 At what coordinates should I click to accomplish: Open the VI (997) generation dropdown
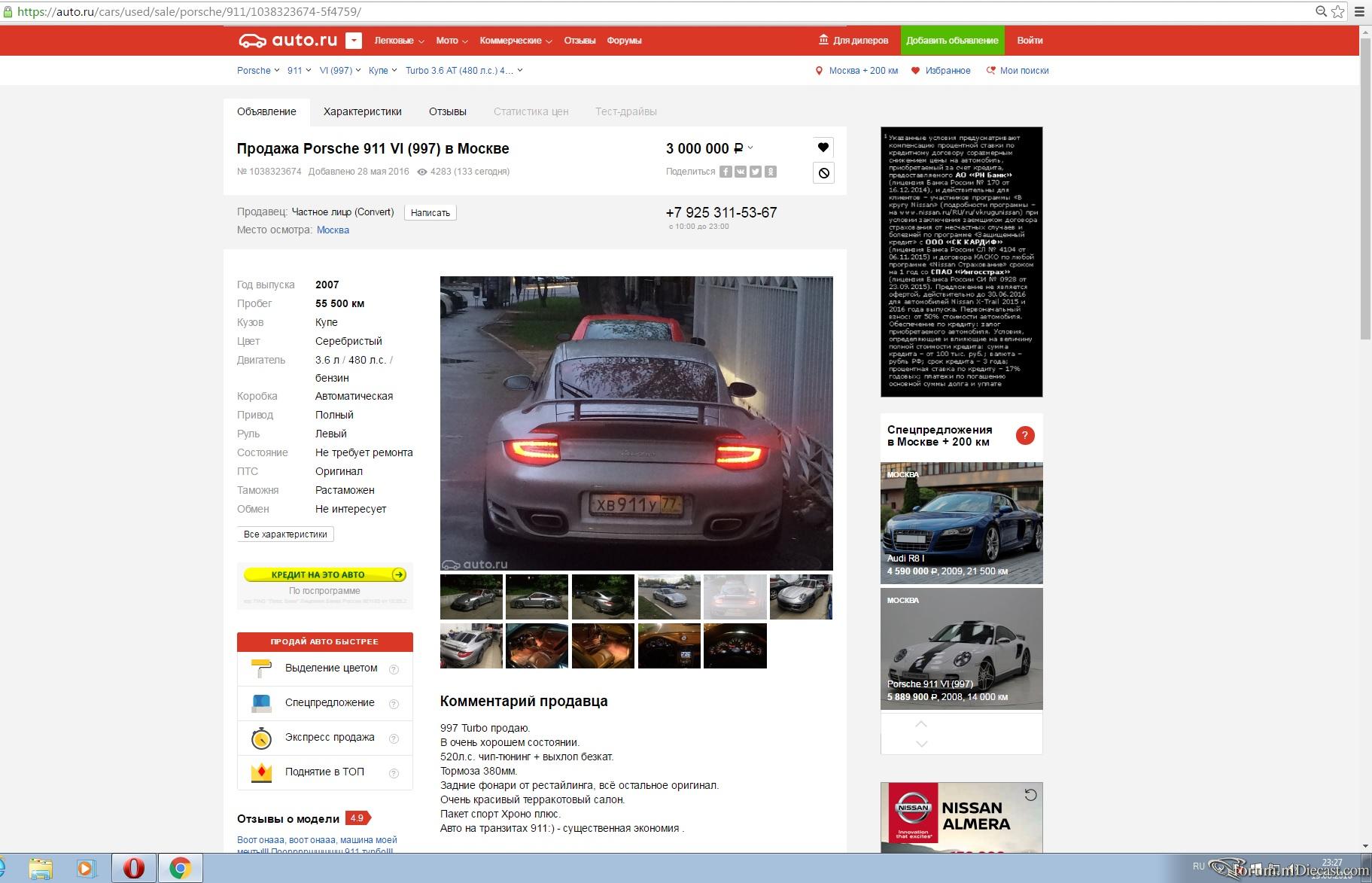pos(340,71)
